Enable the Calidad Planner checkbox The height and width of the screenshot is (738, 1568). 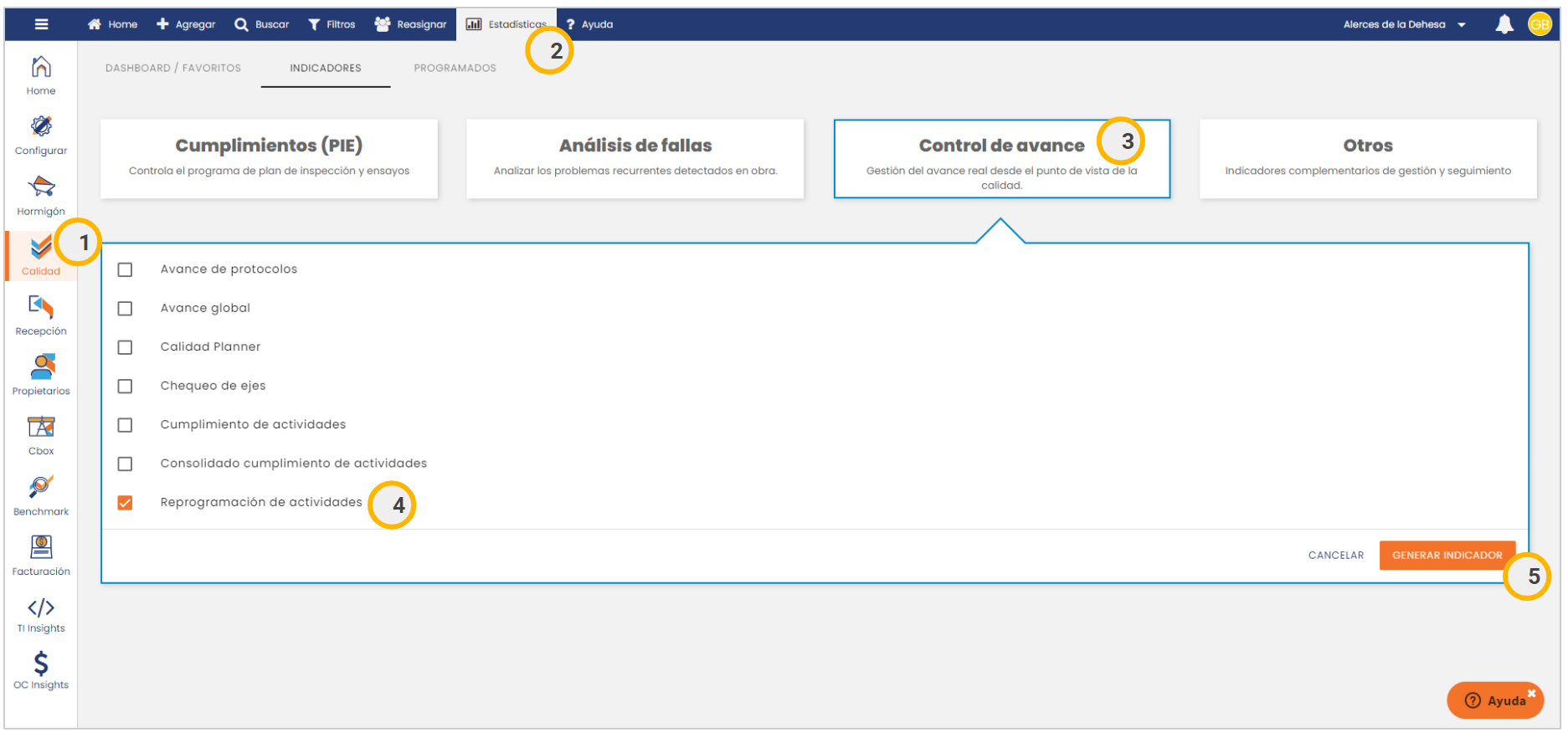coord(126,347)
